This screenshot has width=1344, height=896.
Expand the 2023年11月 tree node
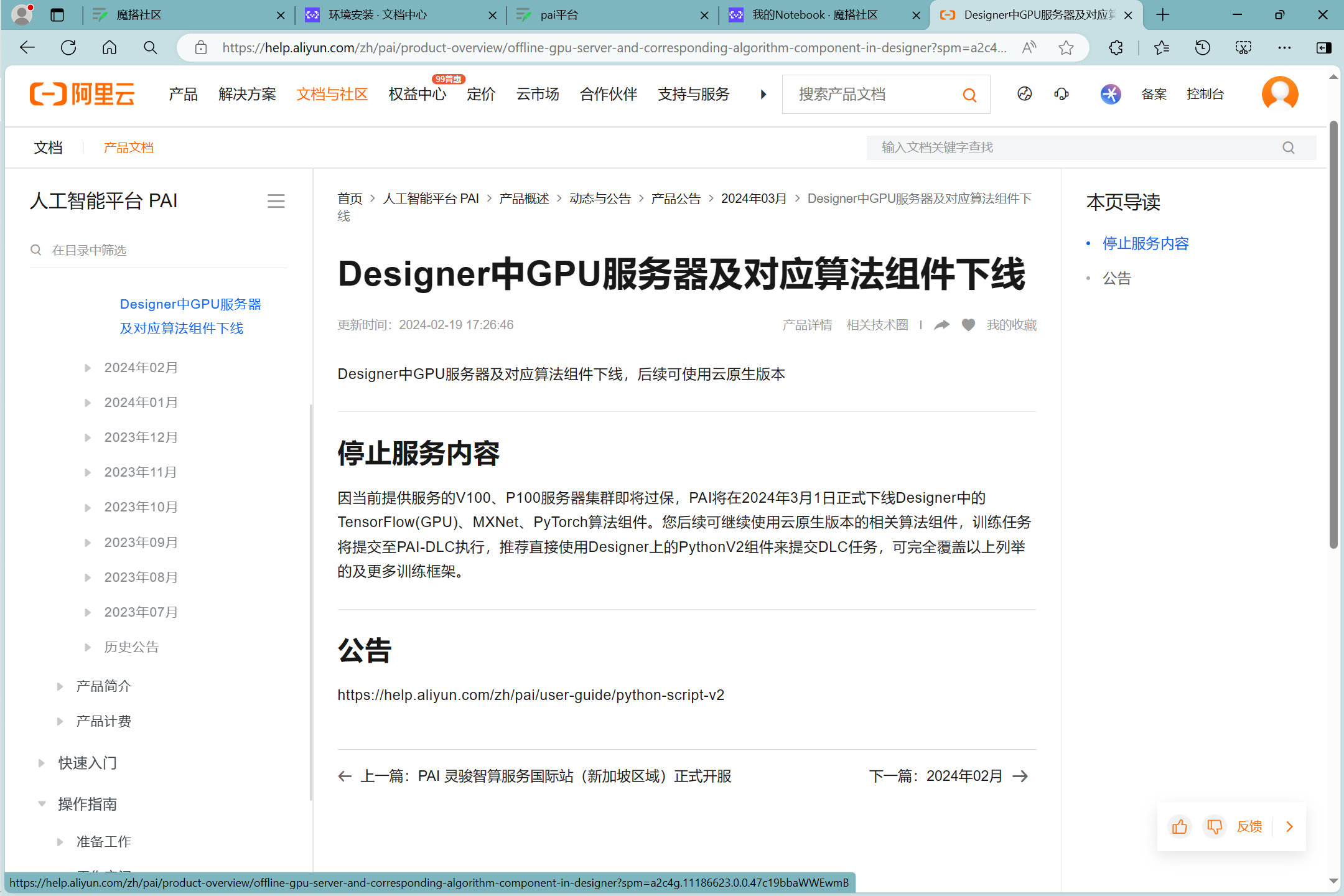(88, 473)
